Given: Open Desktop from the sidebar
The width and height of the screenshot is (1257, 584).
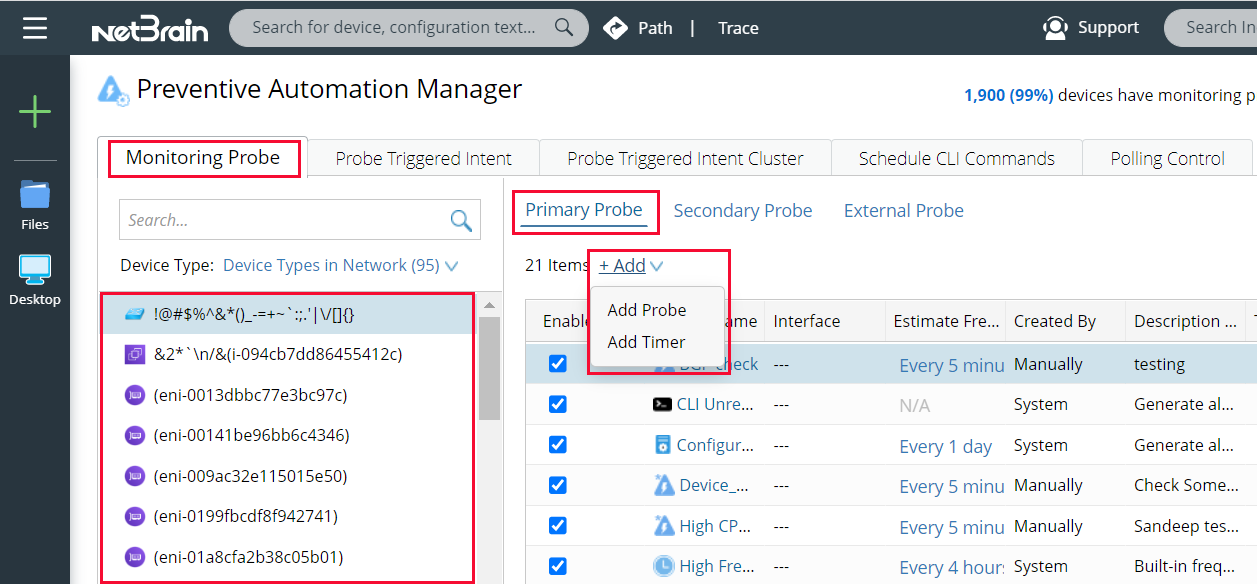Looking at the screenshot, I should point(35,275).
